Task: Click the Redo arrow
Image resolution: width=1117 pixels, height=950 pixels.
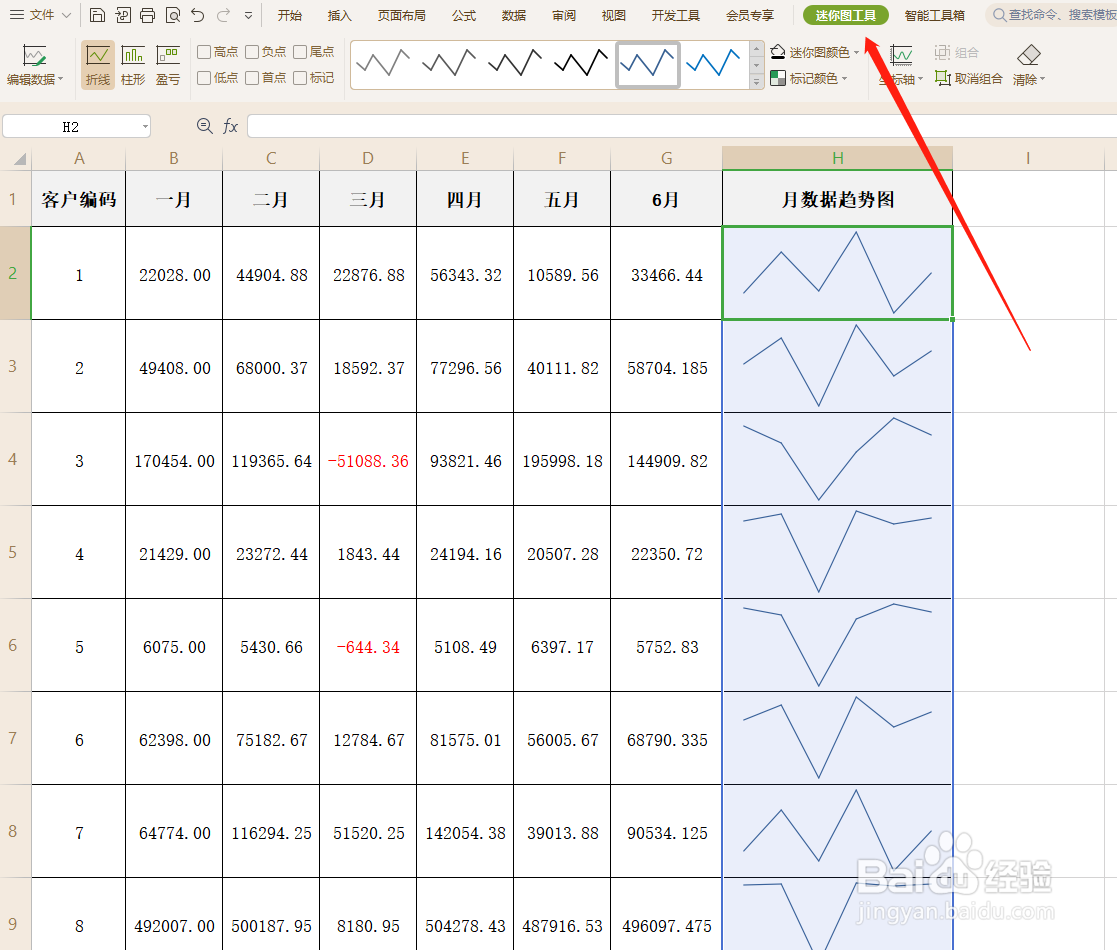Action: point(224,15)
